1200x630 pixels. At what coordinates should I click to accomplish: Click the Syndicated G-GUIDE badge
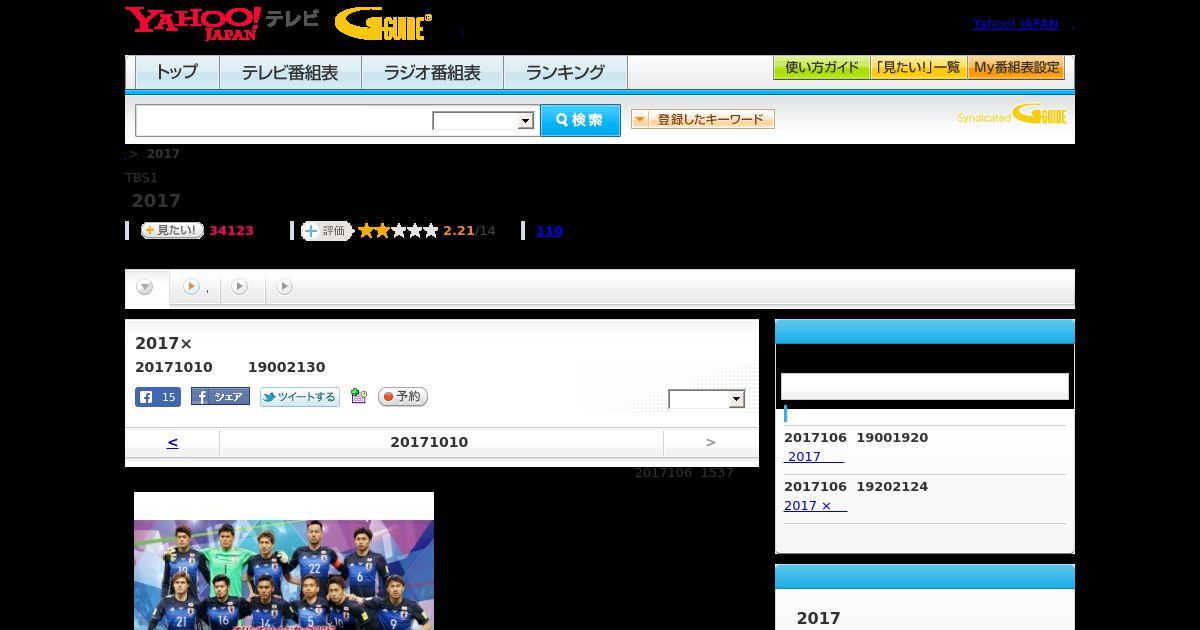pos(1011,115)
